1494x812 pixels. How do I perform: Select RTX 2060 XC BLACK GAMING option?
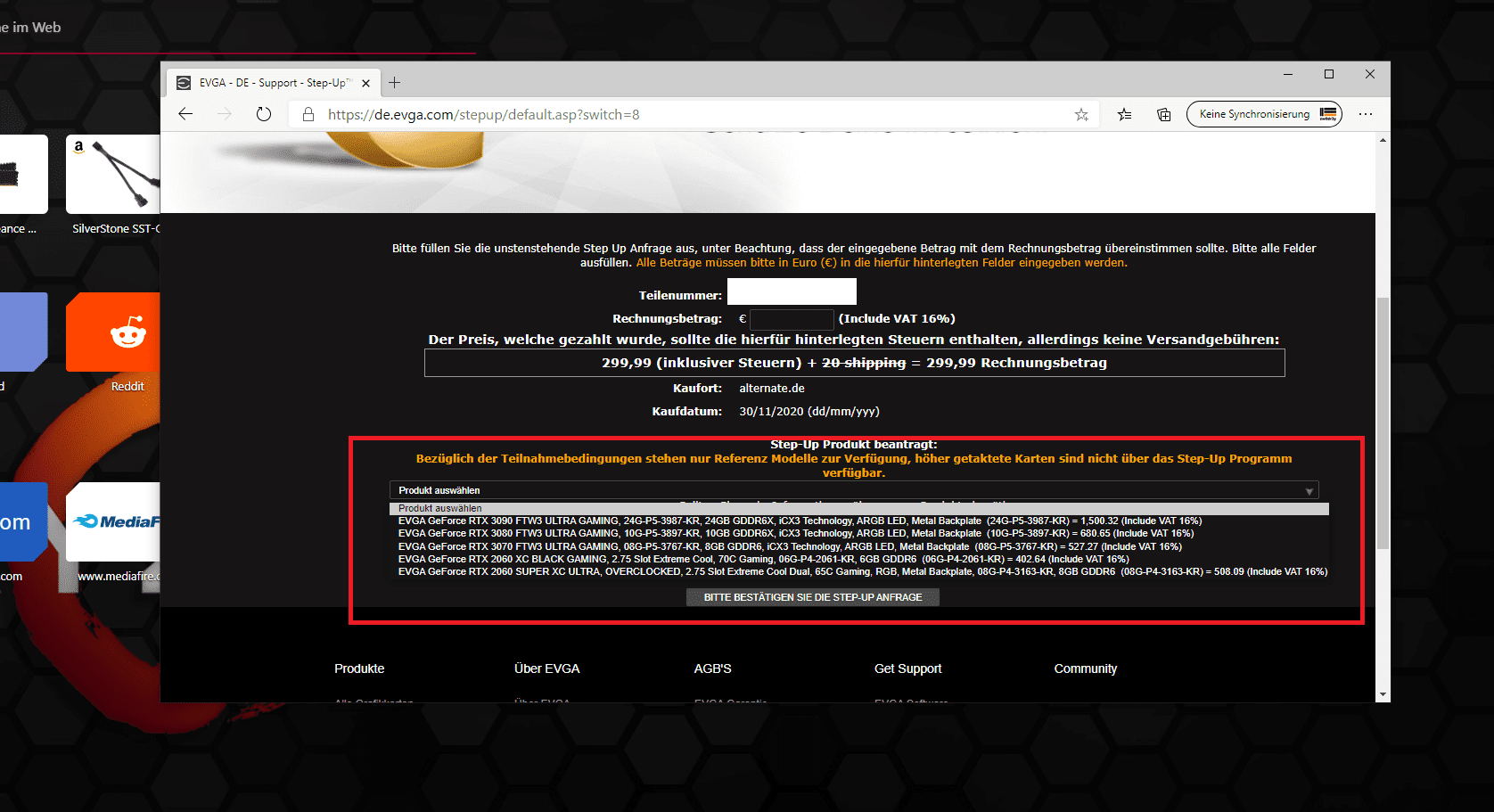click(x=859, y=559)
